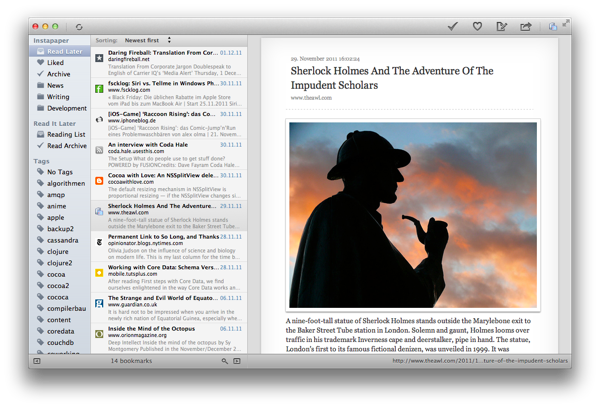
Task: Open the News folder
Action: point(60,85)
